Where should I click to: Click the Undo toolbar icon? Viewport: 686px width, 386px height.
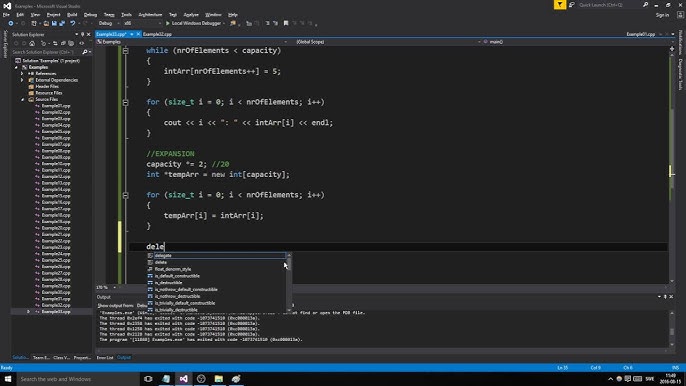coord(73,23)
